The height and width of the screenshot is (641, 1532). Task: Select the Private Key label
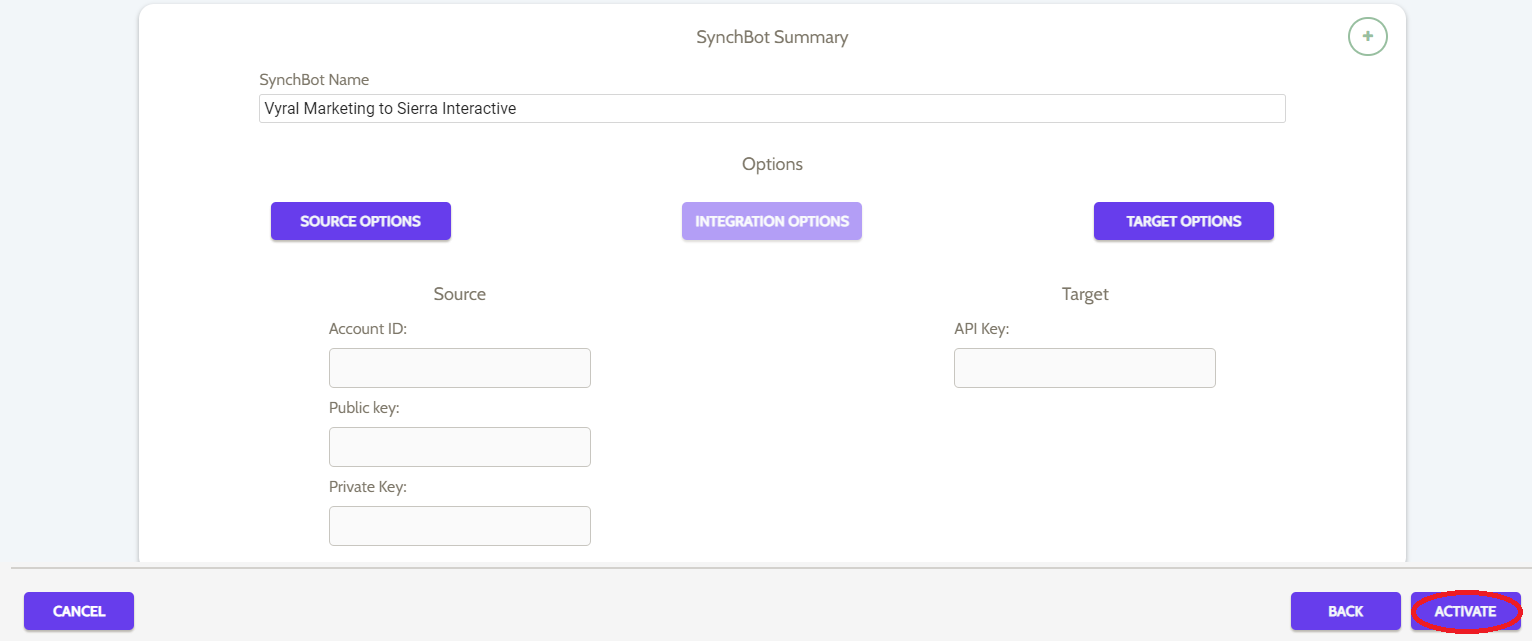pos(368,487)
